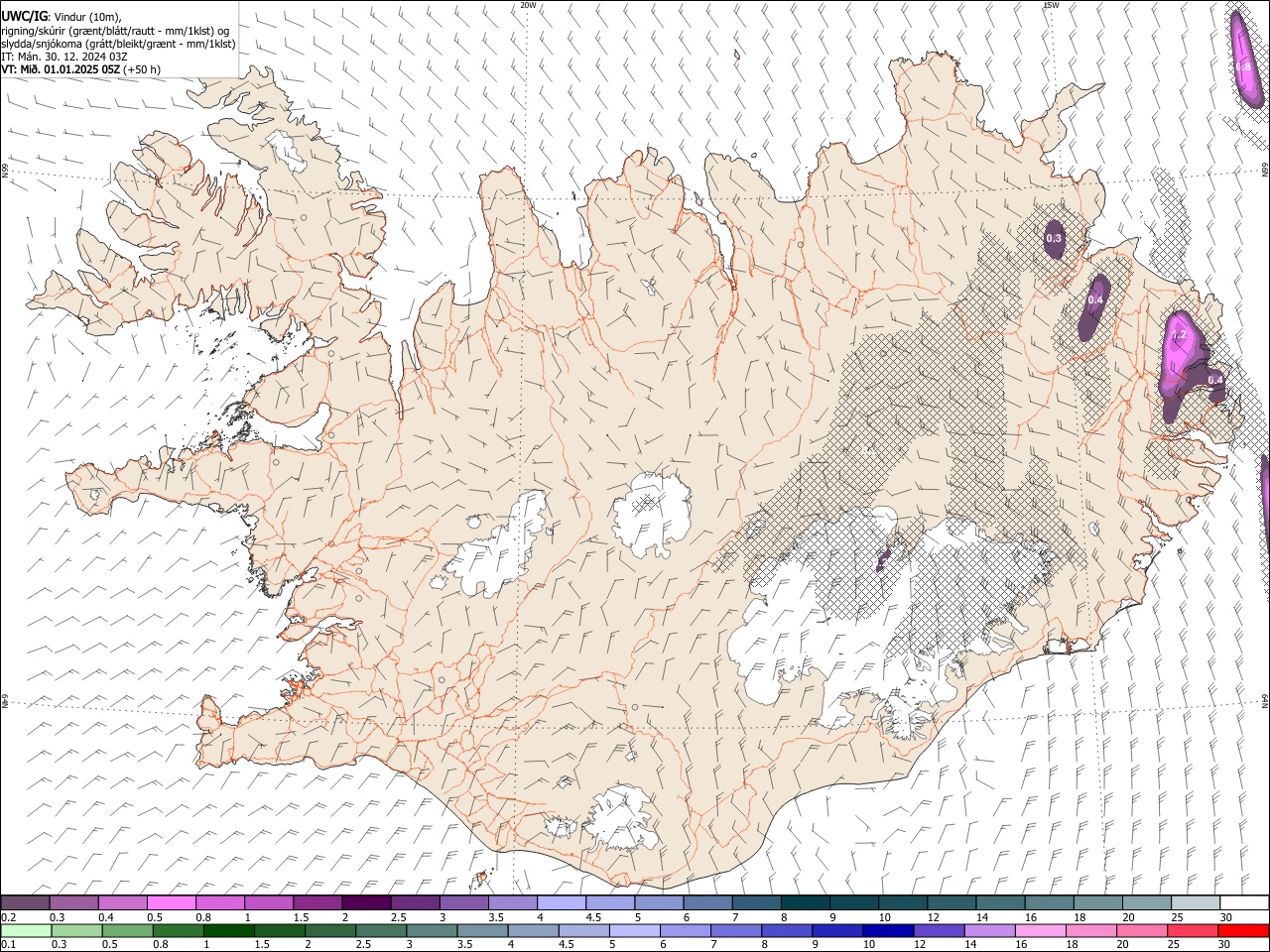Select the IT: Mán. 30. 12. 2024 03Z line
This screenshot has height=952, width=1270.
click(63, 57)
